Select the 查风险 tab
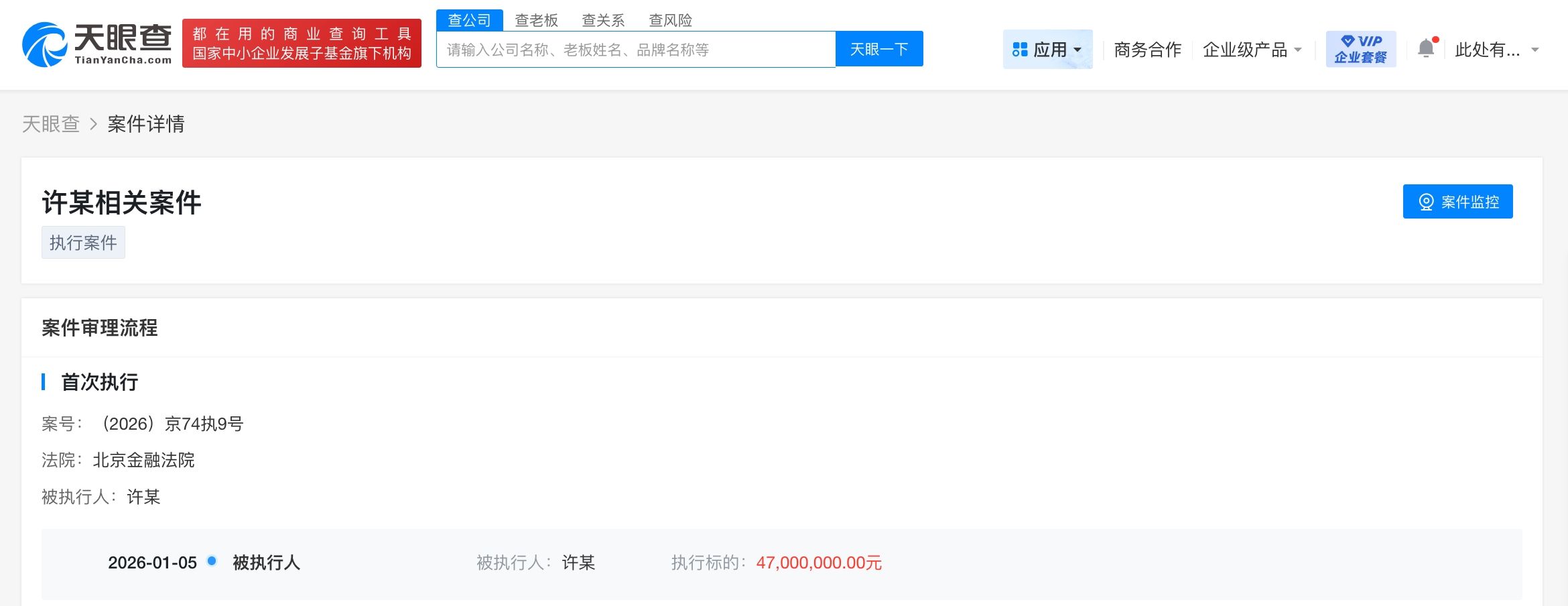 pos(670,20)
